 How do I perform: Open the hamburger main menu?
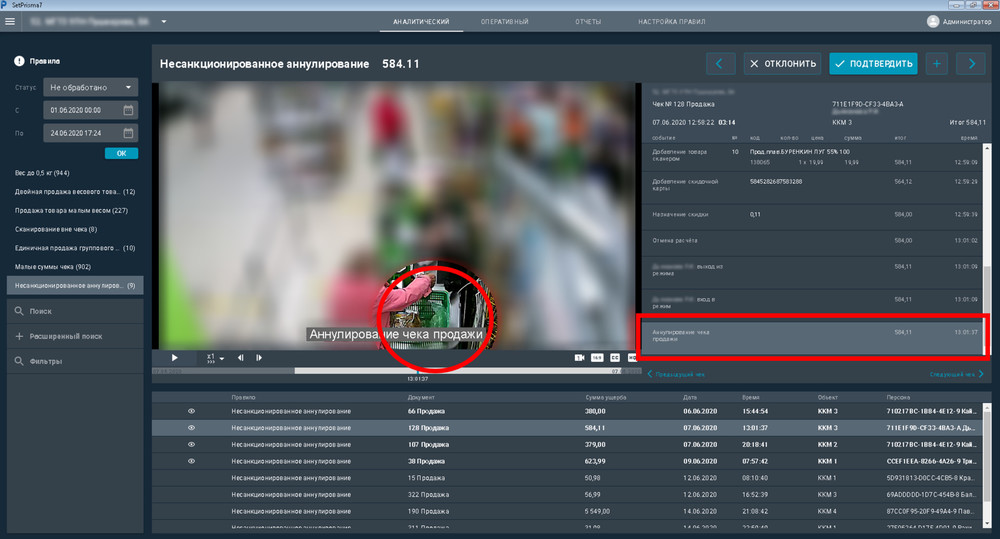[x=10, y=21]
